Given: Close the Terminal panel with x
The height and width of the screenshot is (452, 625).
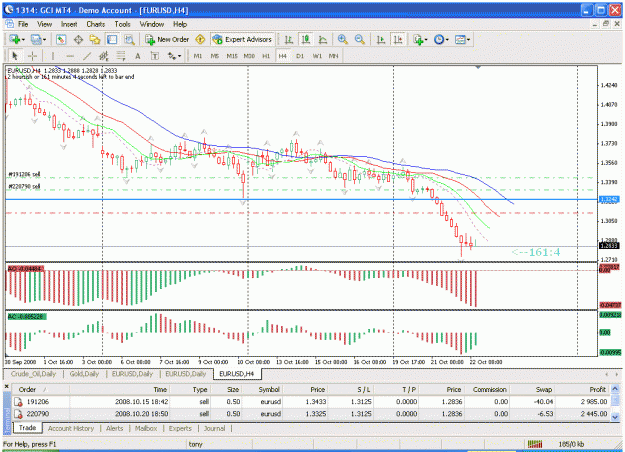Looking at the screenshot, I should [6, 386].
